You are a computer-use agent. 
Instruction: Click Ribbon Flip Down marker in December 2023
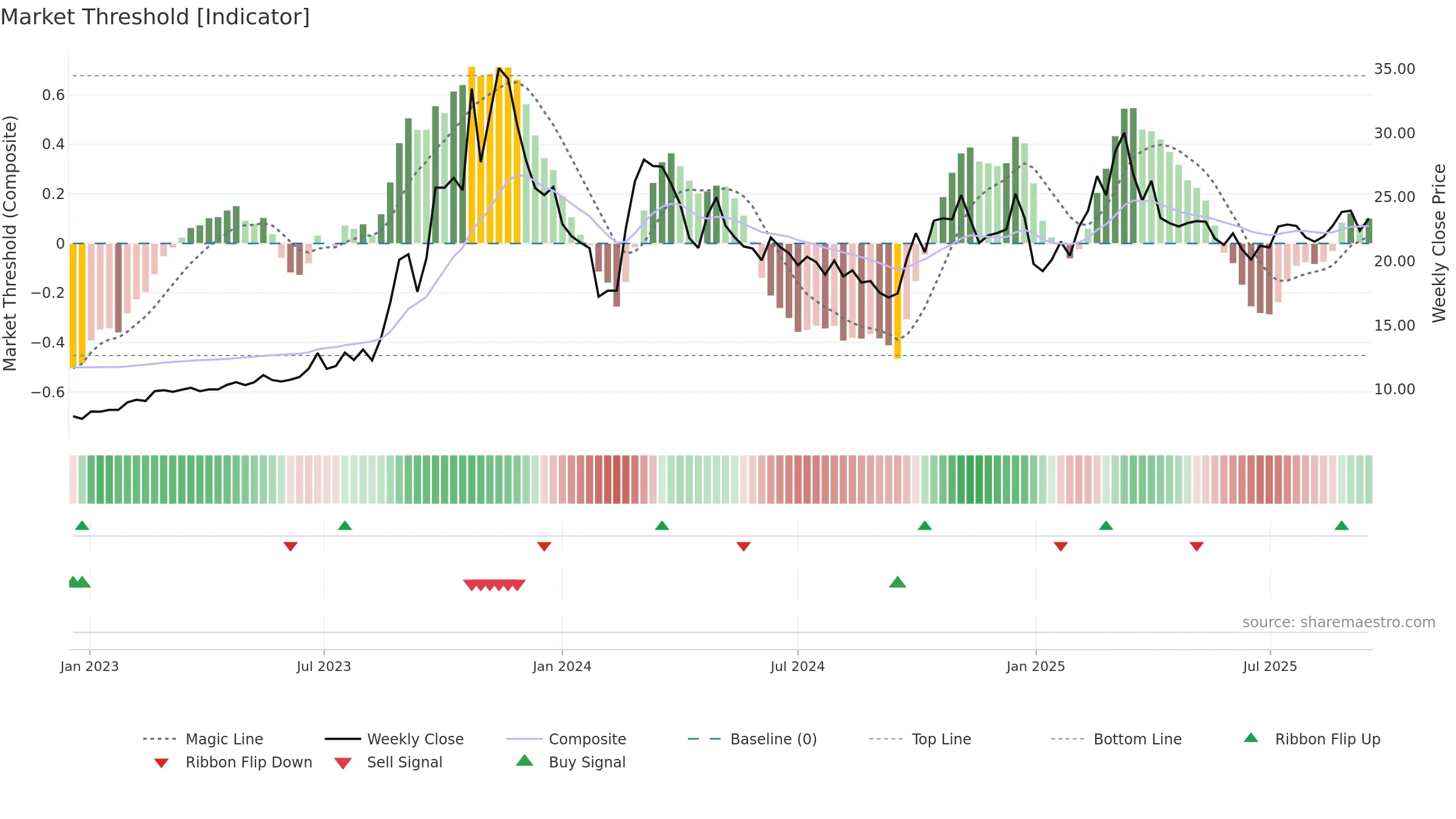click(x=544, y=547)
